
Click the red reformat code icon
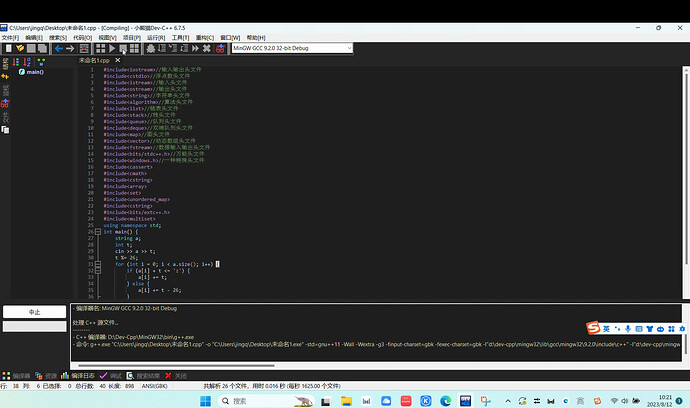tap(84, 48)
